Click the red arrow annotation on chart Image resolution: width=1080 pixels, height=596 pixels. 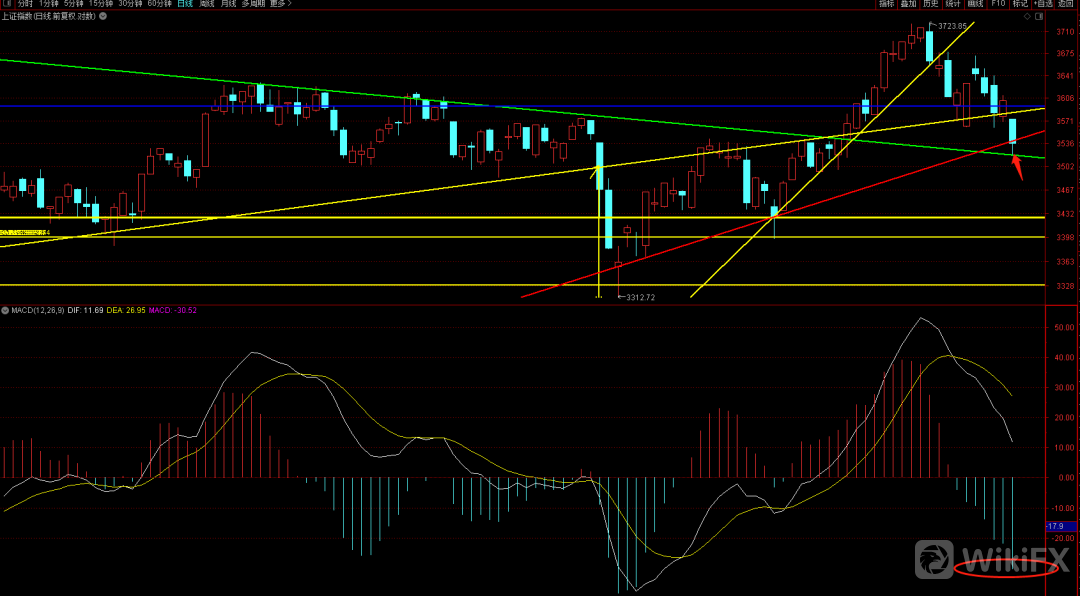[x=1017, y=166]
